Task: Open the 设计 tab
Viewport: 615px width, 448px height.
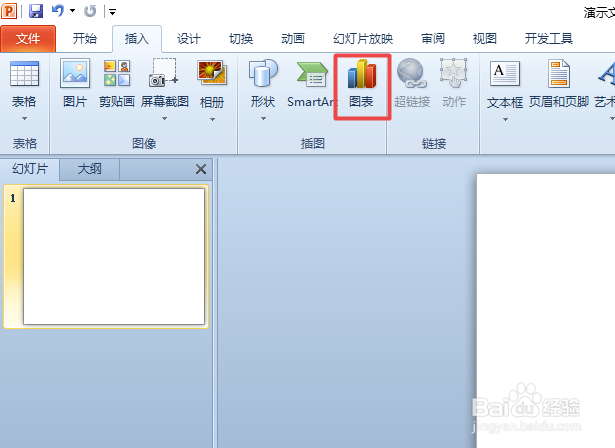Action: click(x=189, y=38)
